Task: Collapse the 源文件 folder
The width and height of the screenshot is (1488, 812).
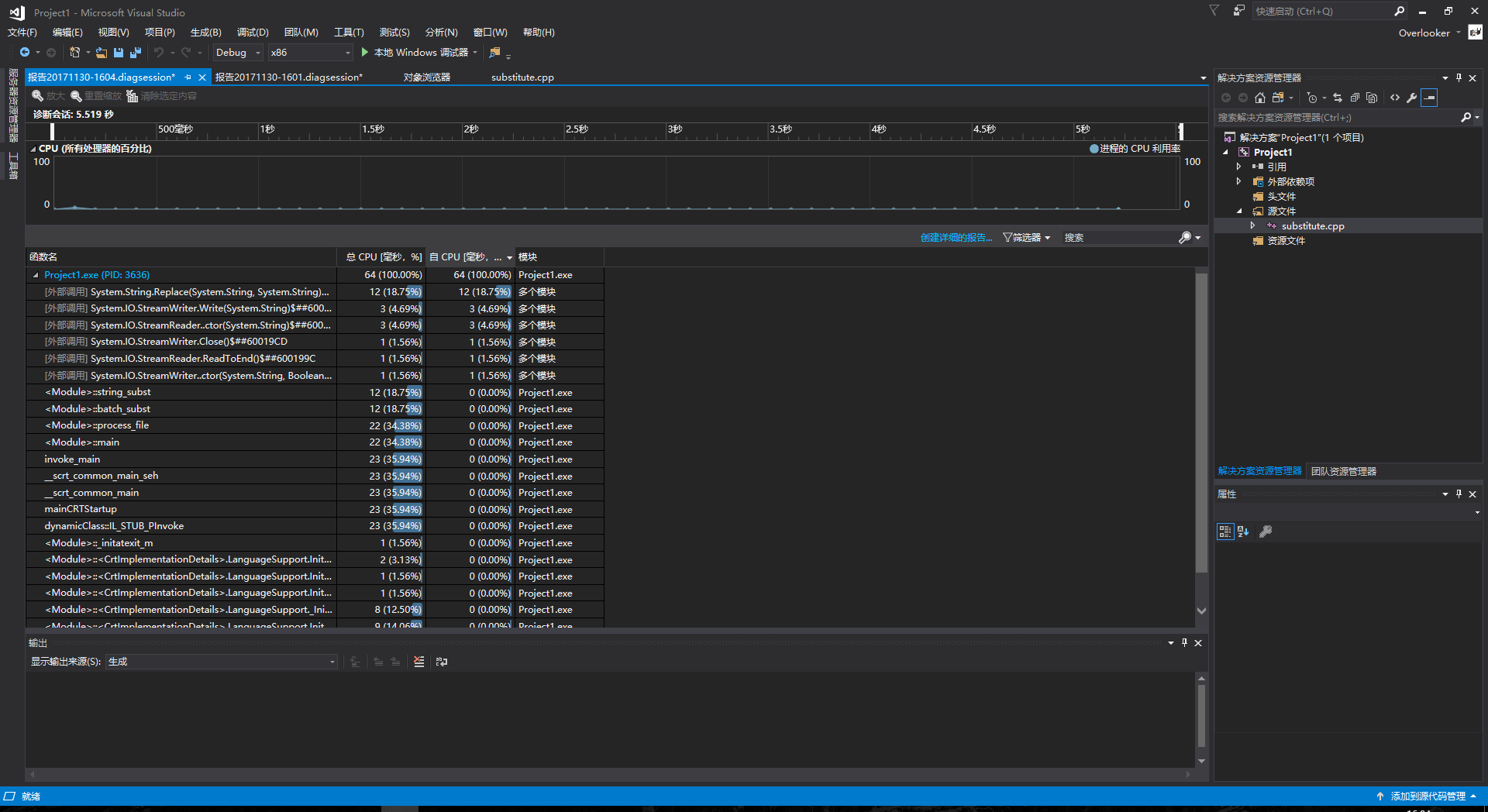Action: pyautogui.click(x=1239, y=211)
